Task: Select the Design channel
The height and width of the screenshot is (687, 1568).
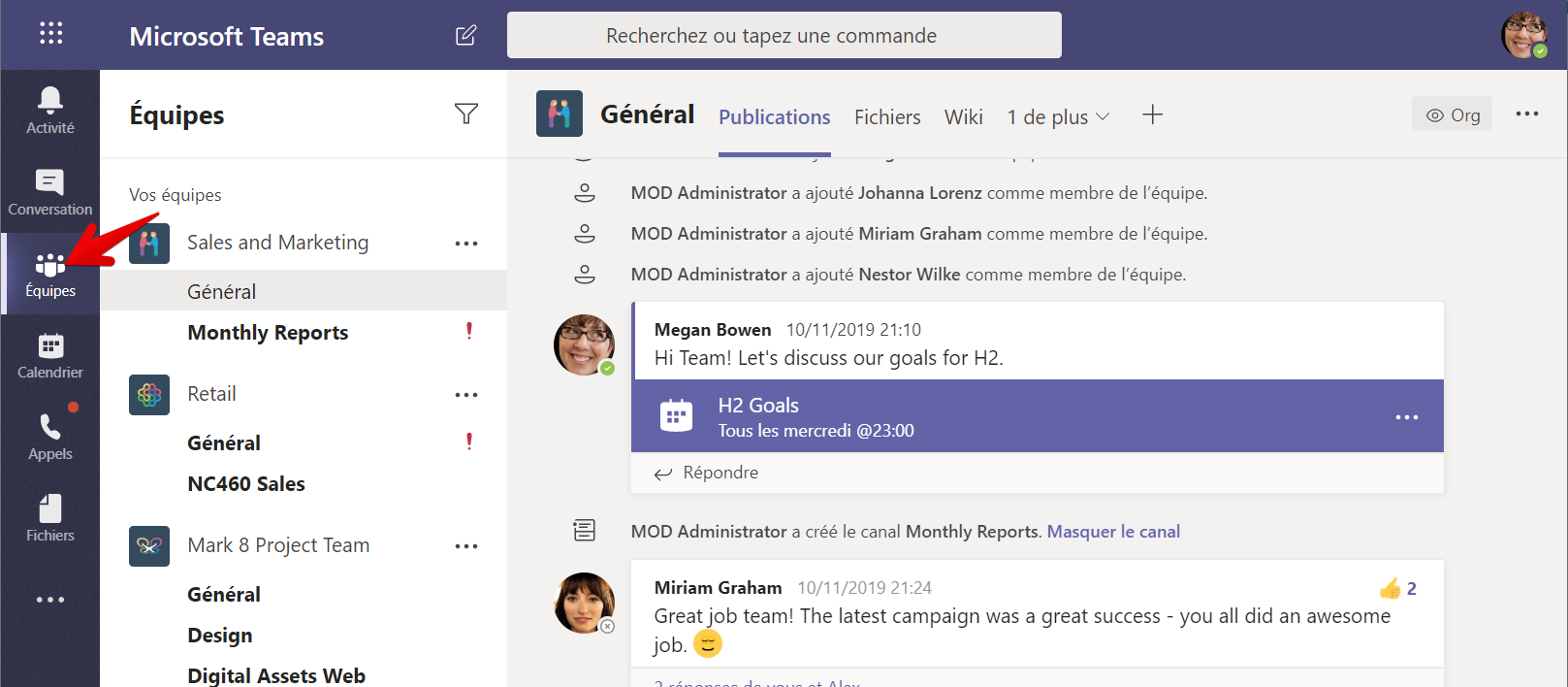Action: [220, 636]
